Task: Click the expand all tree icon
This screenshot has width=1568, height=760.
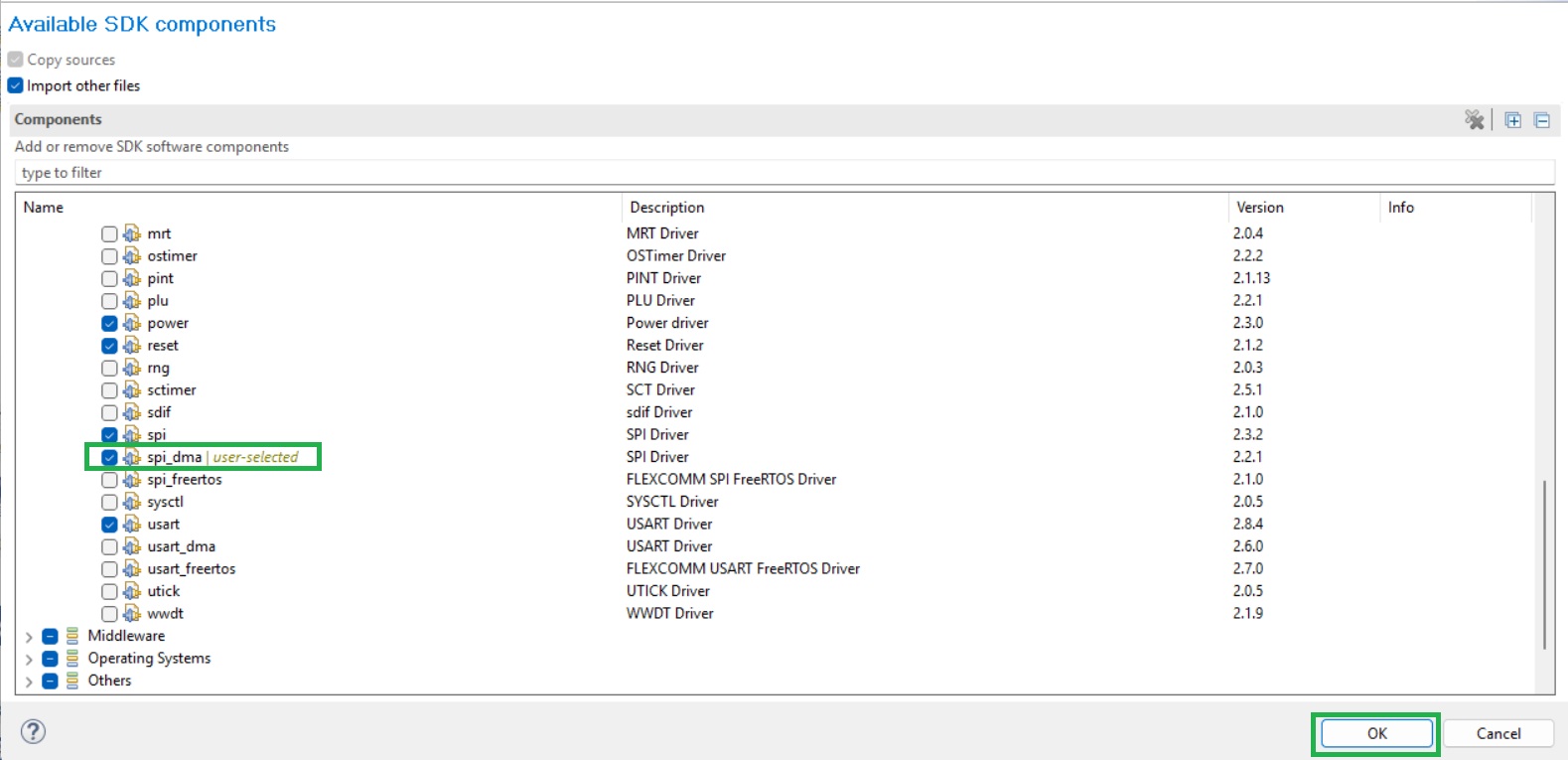Action: pyautogui.click(x=1512, y=120)
